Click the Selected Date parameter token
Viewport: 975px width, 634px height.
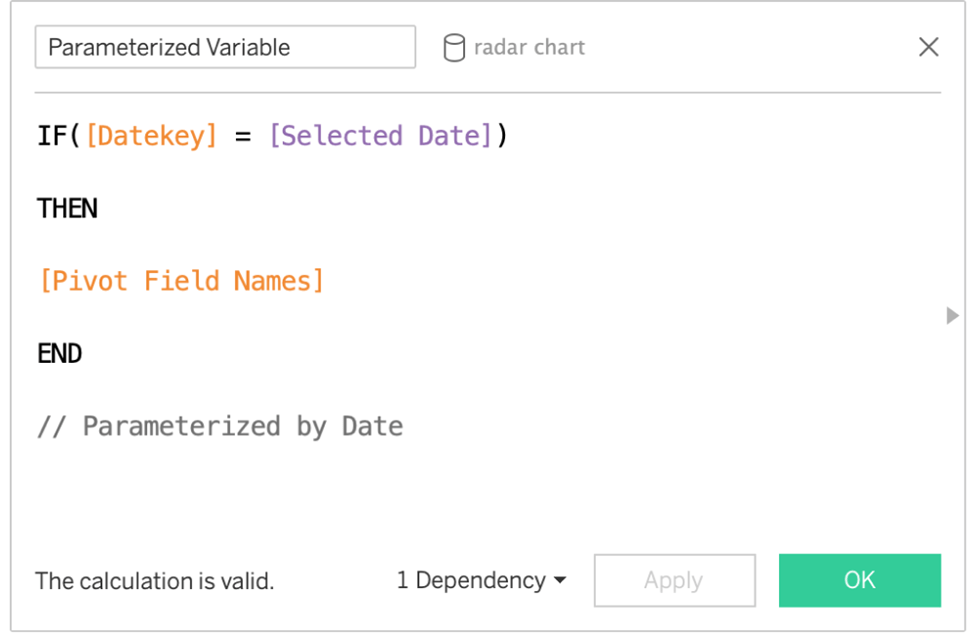tap(381, 135)
